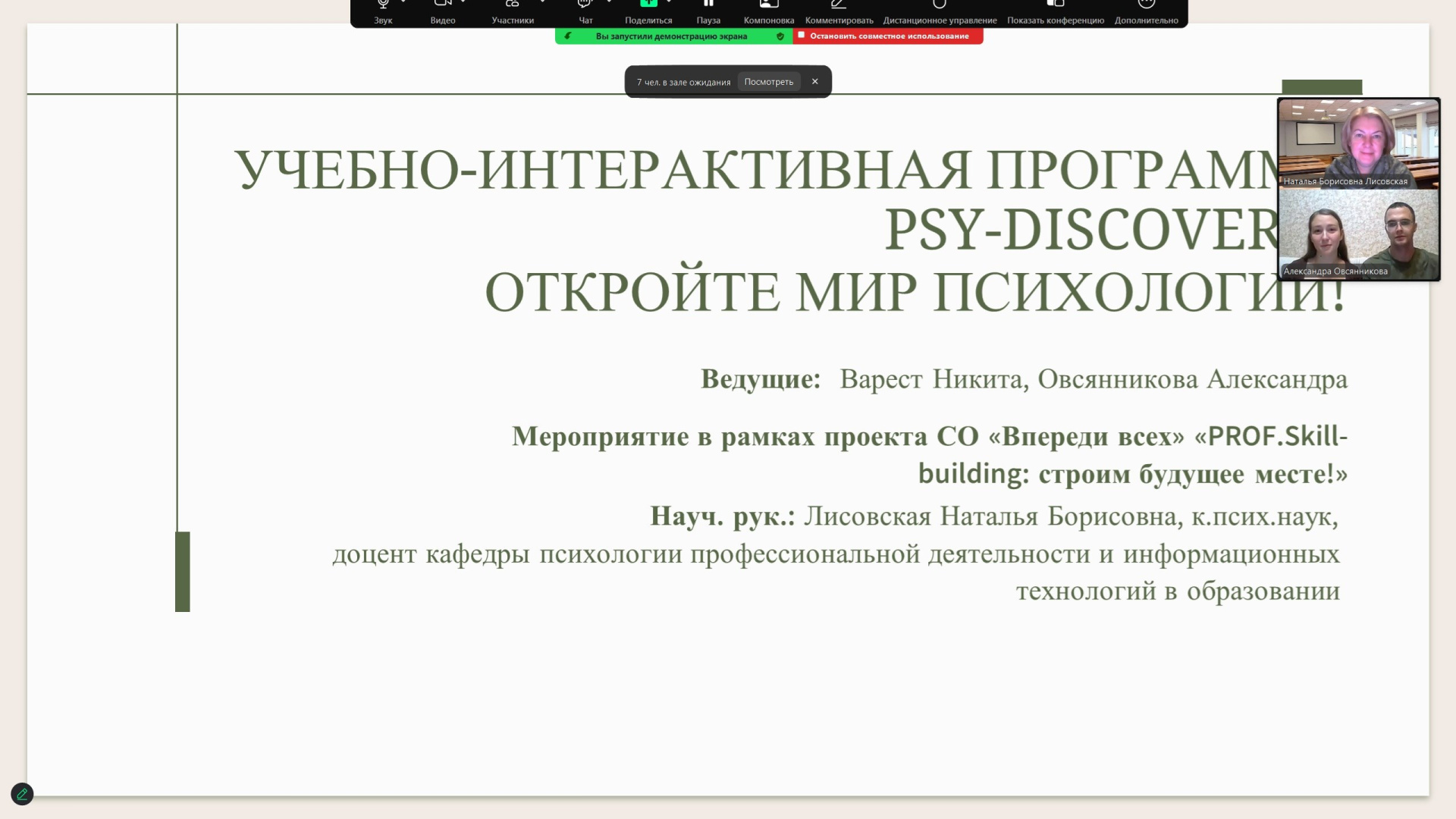The image size is (1456, 819).
Task: Click the green security shield icon
Action: pyautogui.click(x=780, y=36)
